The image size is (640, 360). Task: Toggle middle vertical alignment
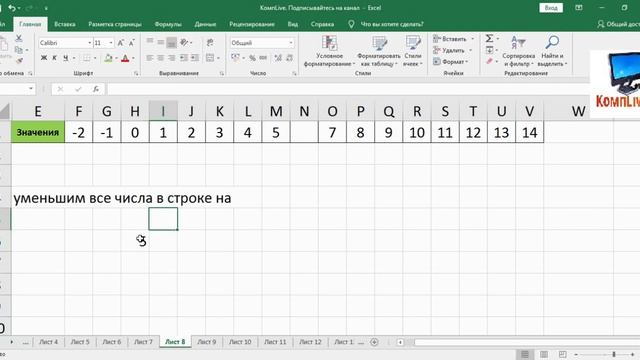click(x=161, y=42)
